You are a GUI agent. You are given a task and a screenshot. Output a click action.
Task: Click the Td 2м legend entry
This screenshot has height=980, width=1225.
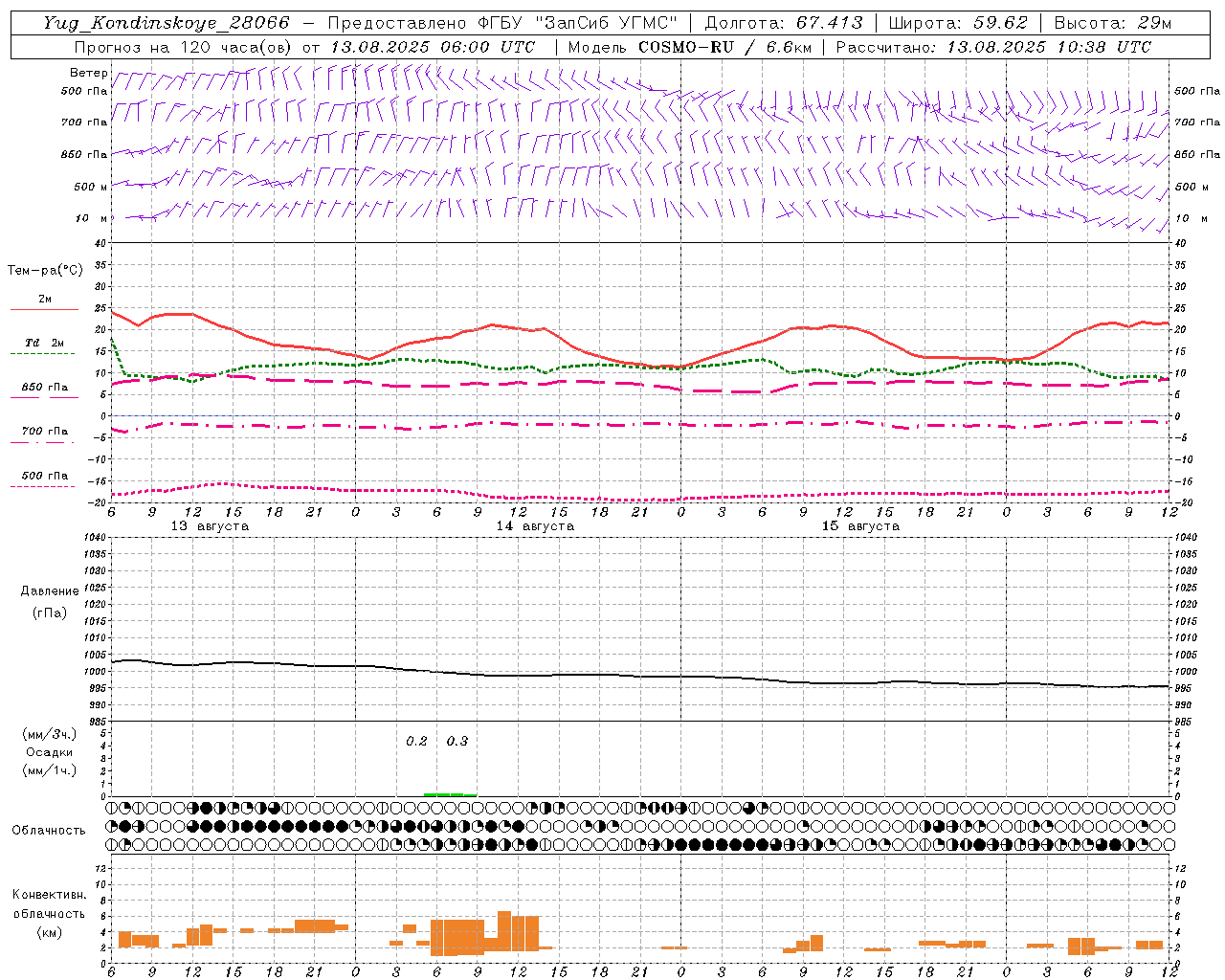tap(45, 343)
